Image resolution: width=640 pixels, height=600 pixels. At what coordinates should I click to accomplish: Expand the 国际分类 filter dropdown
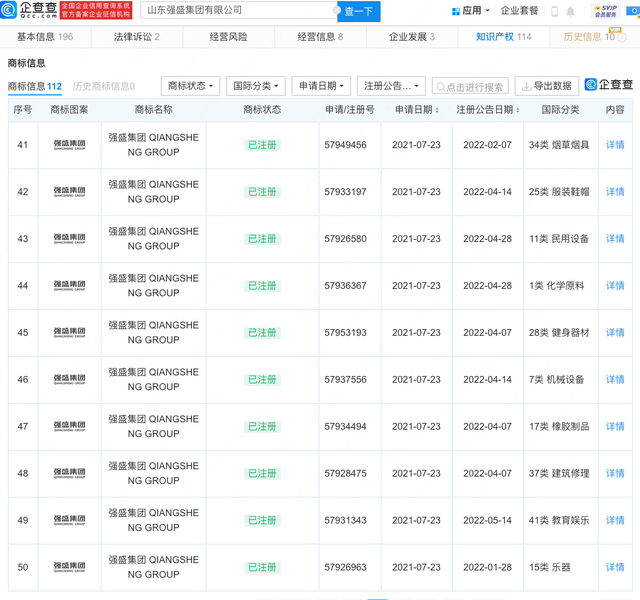(255, 86)
